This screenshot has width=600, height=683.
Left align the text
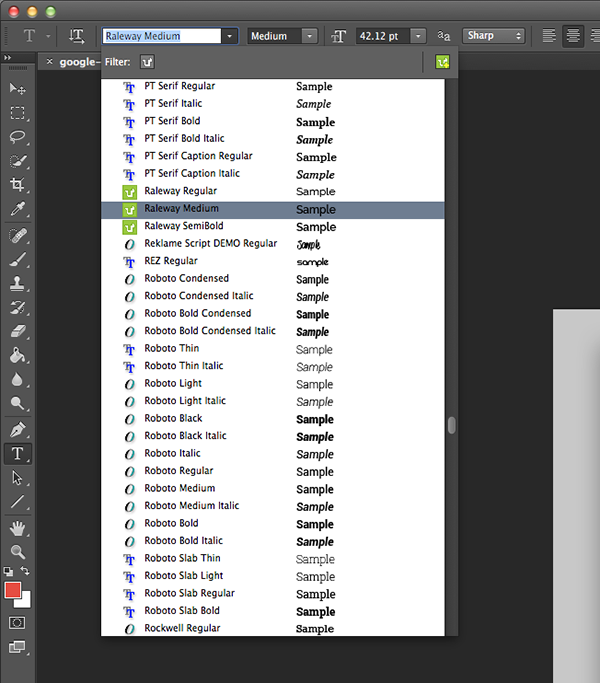pyautogui.click(x=549, y=36)
